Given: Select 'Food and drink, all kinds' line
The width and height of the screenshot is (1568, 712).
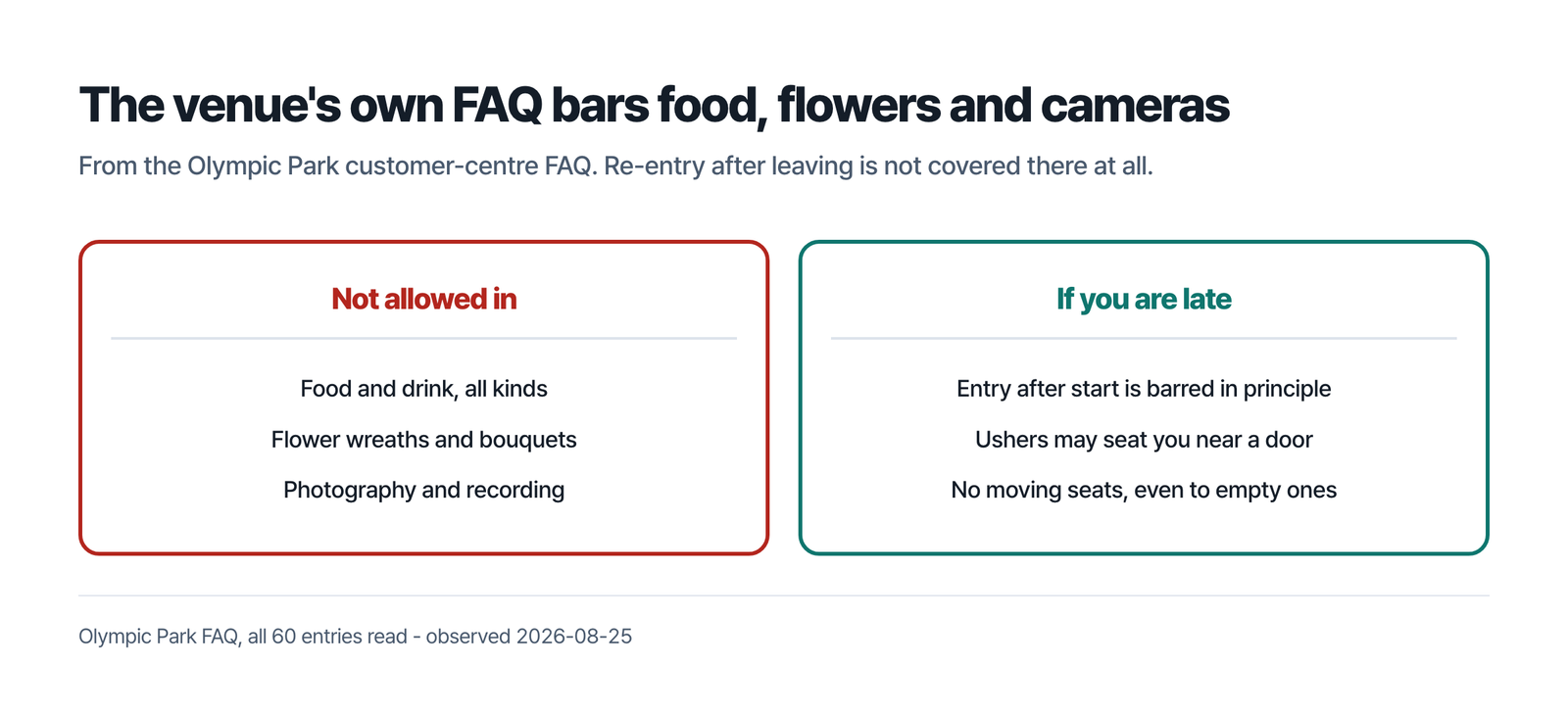Looking at the screenshot, I should point(423,389).
